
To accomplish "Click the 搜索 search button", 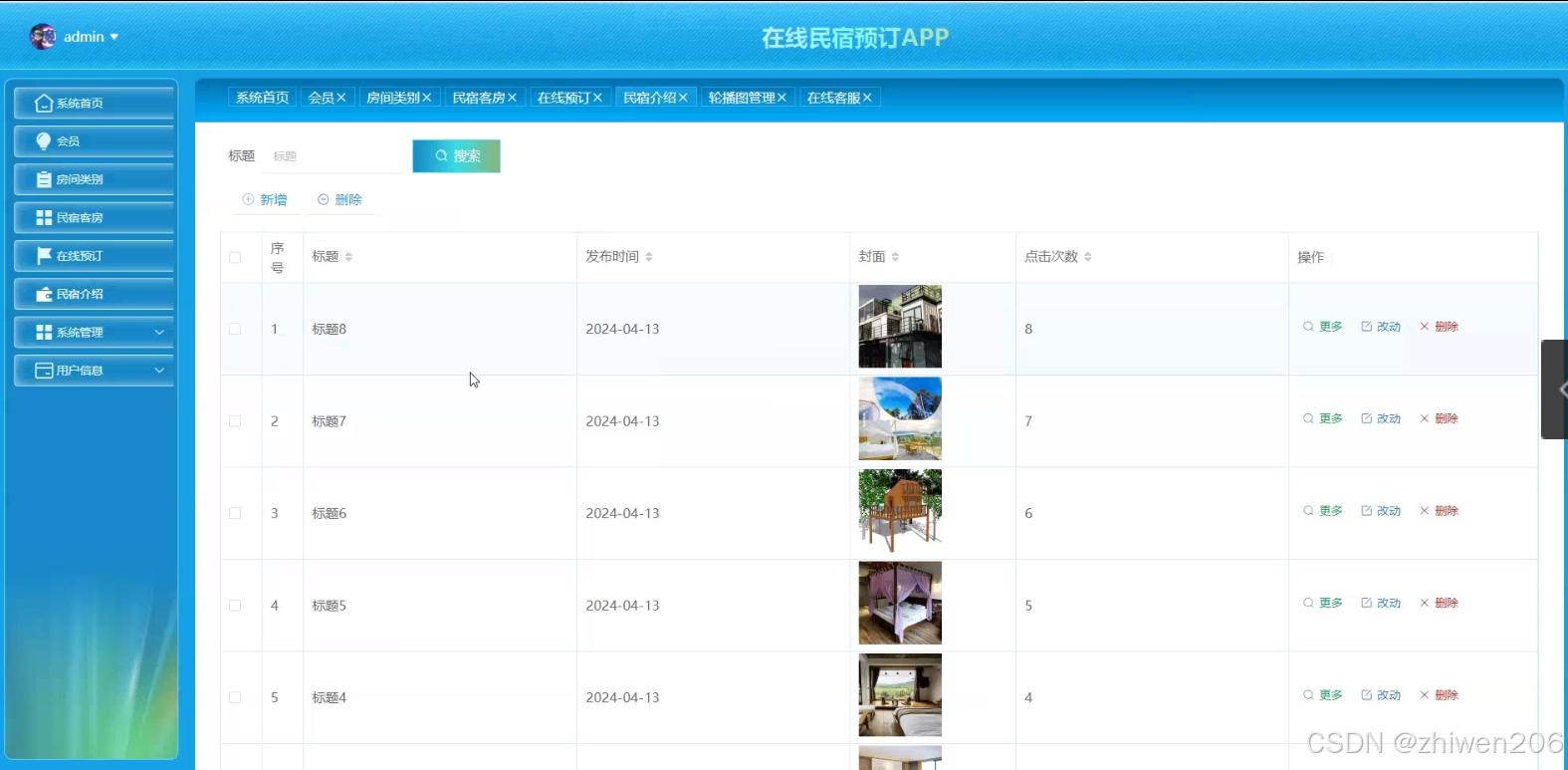I will pos(456,156).
